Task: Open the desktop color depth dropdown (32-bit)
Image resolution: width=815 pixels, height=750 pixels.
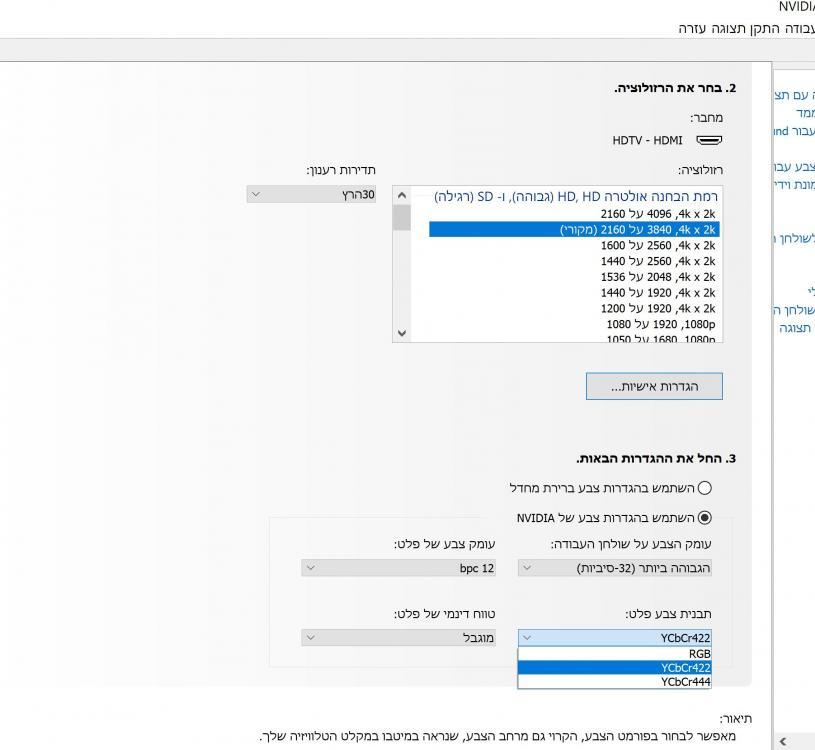Action: pyautogui.click(x=614, y=568)
